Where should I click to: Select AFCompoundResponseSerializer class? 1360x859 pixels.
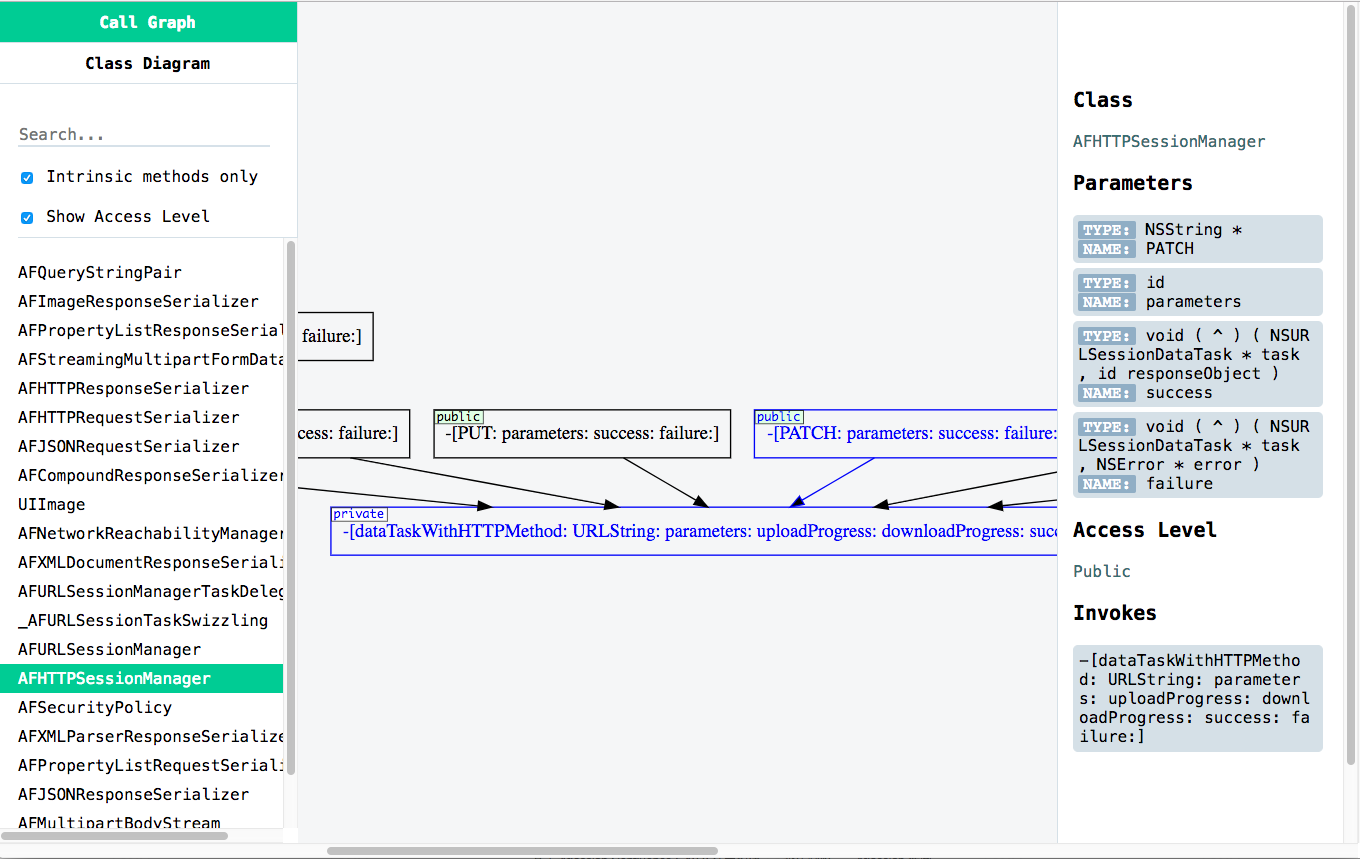tap(142, 475)
